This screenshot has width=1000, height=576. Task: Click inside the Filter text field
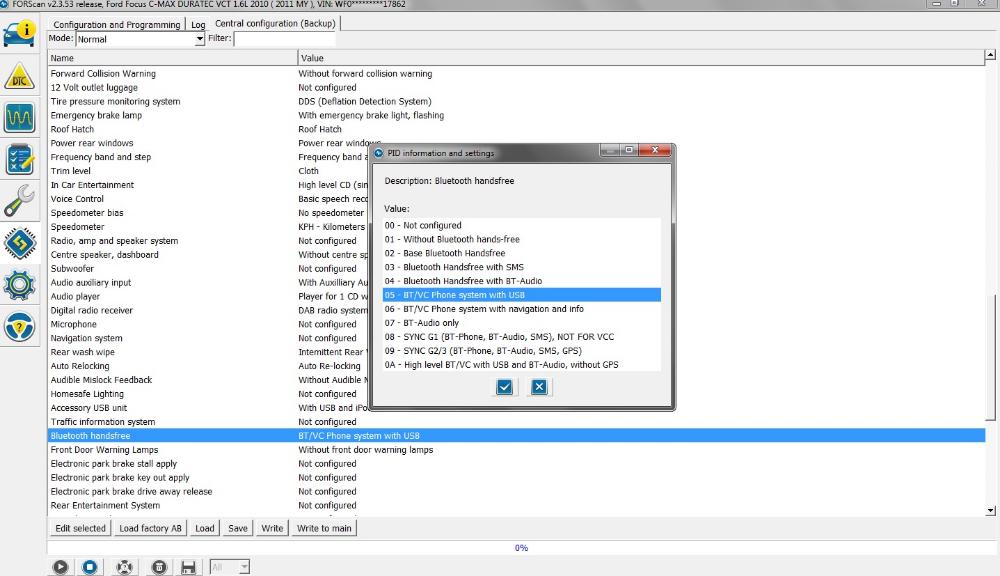coord(284,39)
